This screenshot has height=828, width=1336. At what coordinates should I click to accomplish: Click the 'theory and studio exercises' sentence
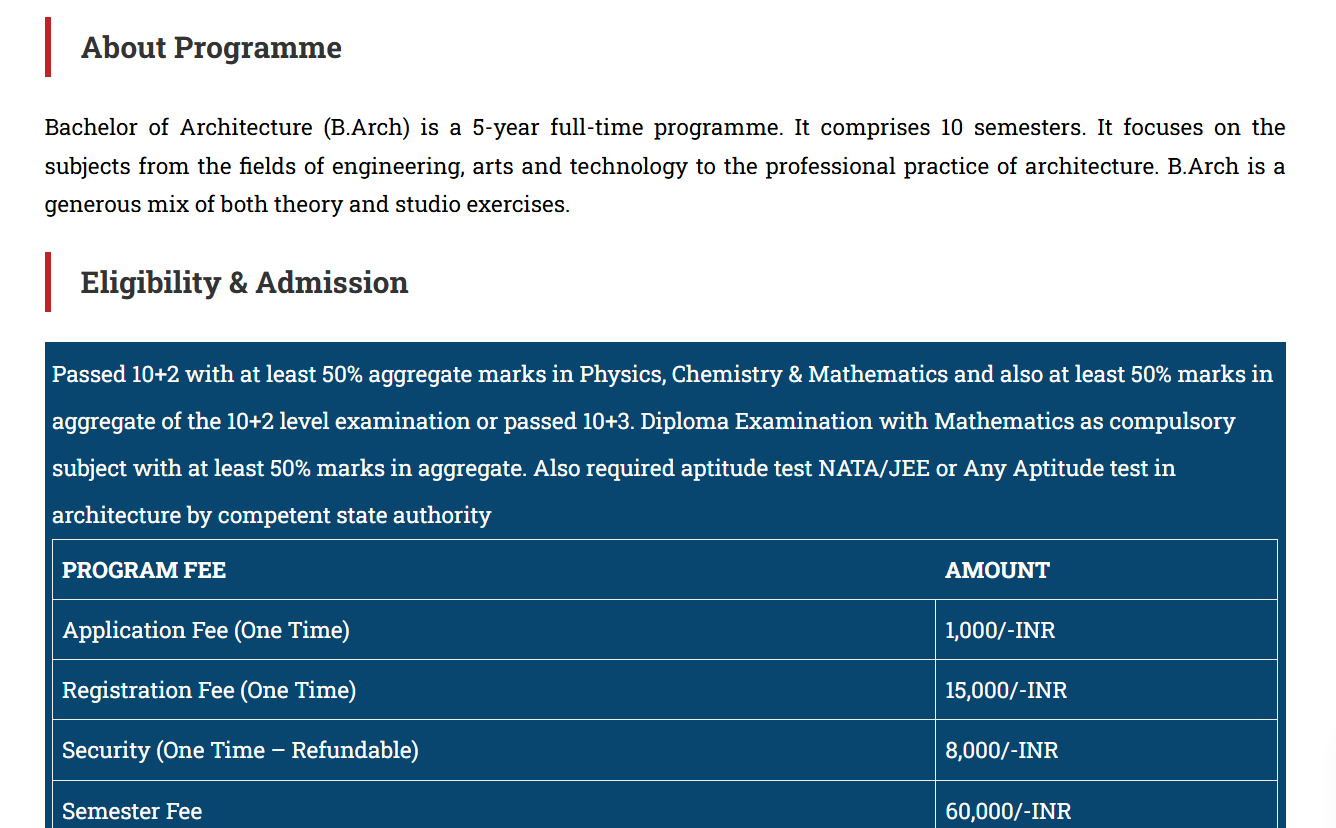[x=421, y=205]
